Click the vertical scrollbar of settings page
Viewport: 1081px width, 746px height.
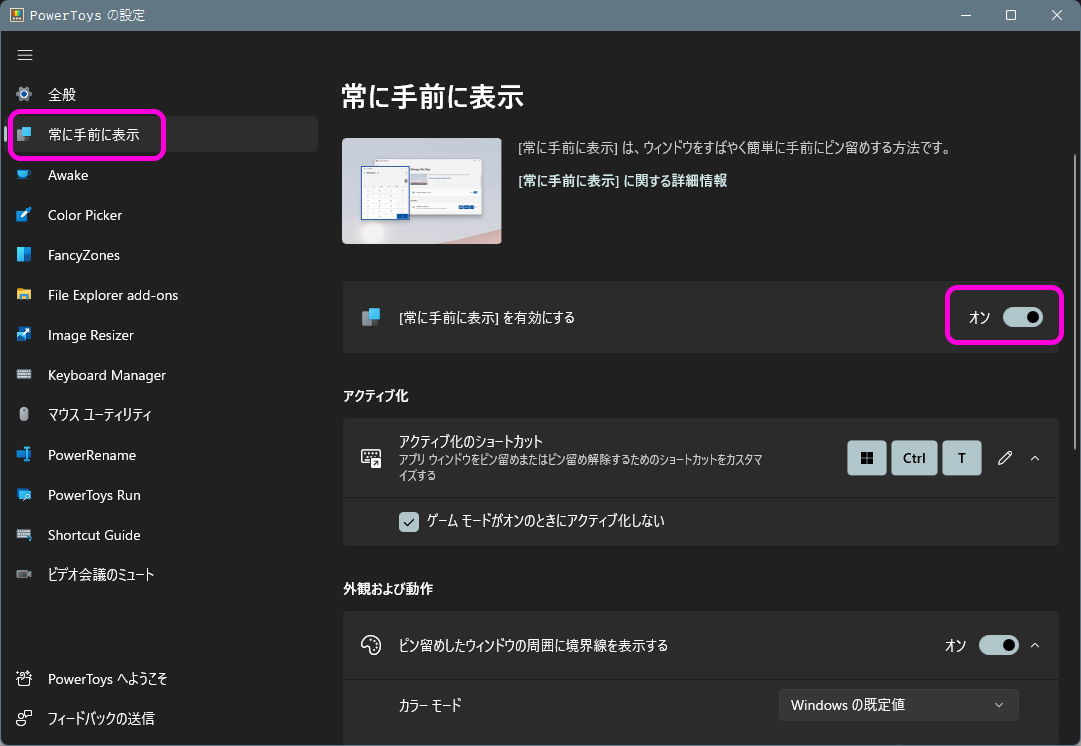click(x=1075, y=302)
